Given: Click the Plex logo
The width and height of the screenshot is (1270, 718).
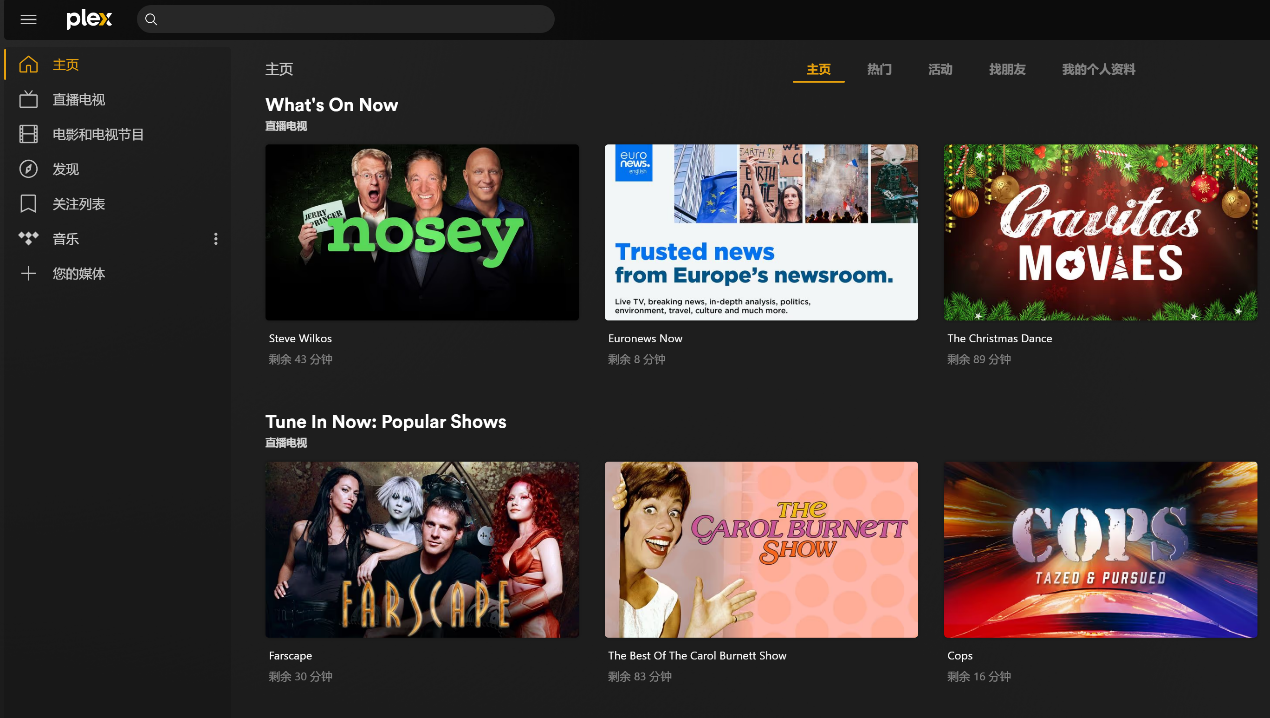Looking at the screenshot, I should (89, 19).
